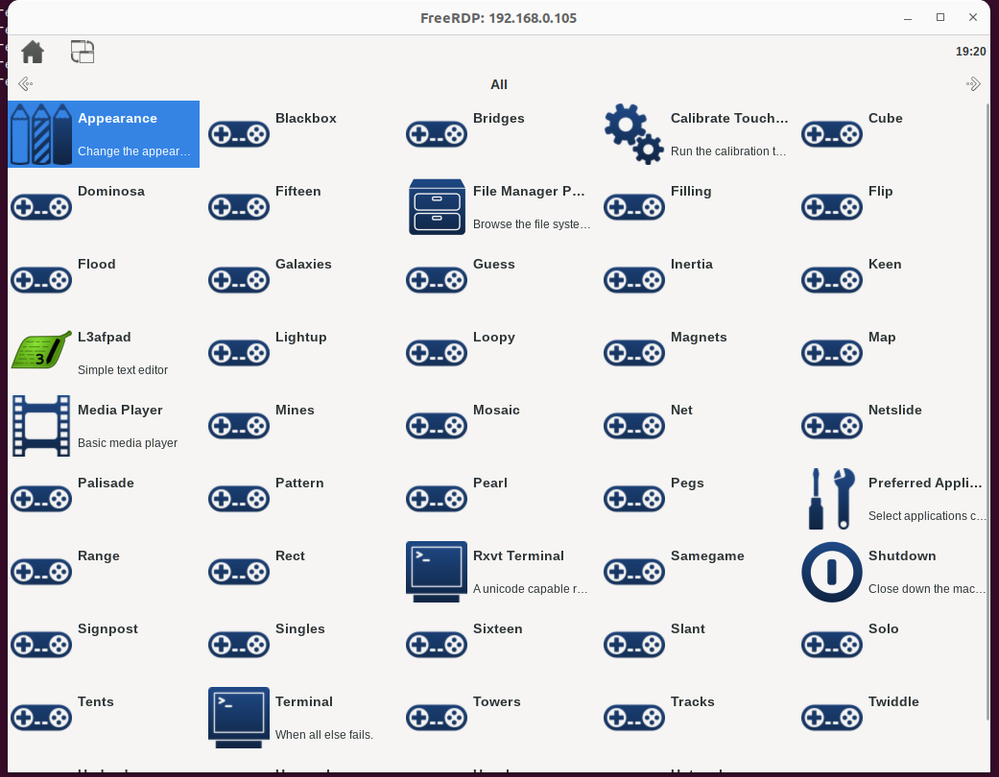Click 'Simple text editor' description
This screenshot has width=999, height=777.
tap(122, 370)
